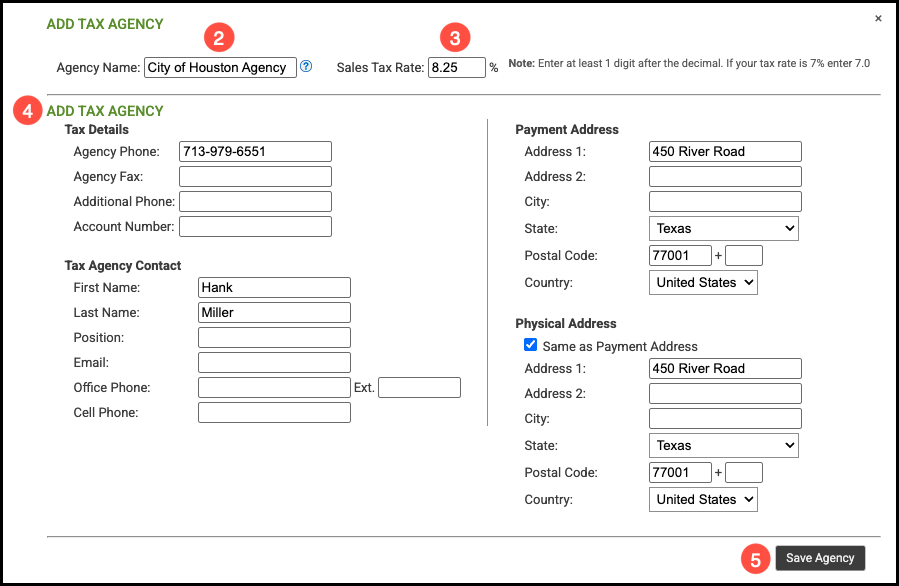
Task: Click the Payment Address City field
Action: tap(725, 201)
